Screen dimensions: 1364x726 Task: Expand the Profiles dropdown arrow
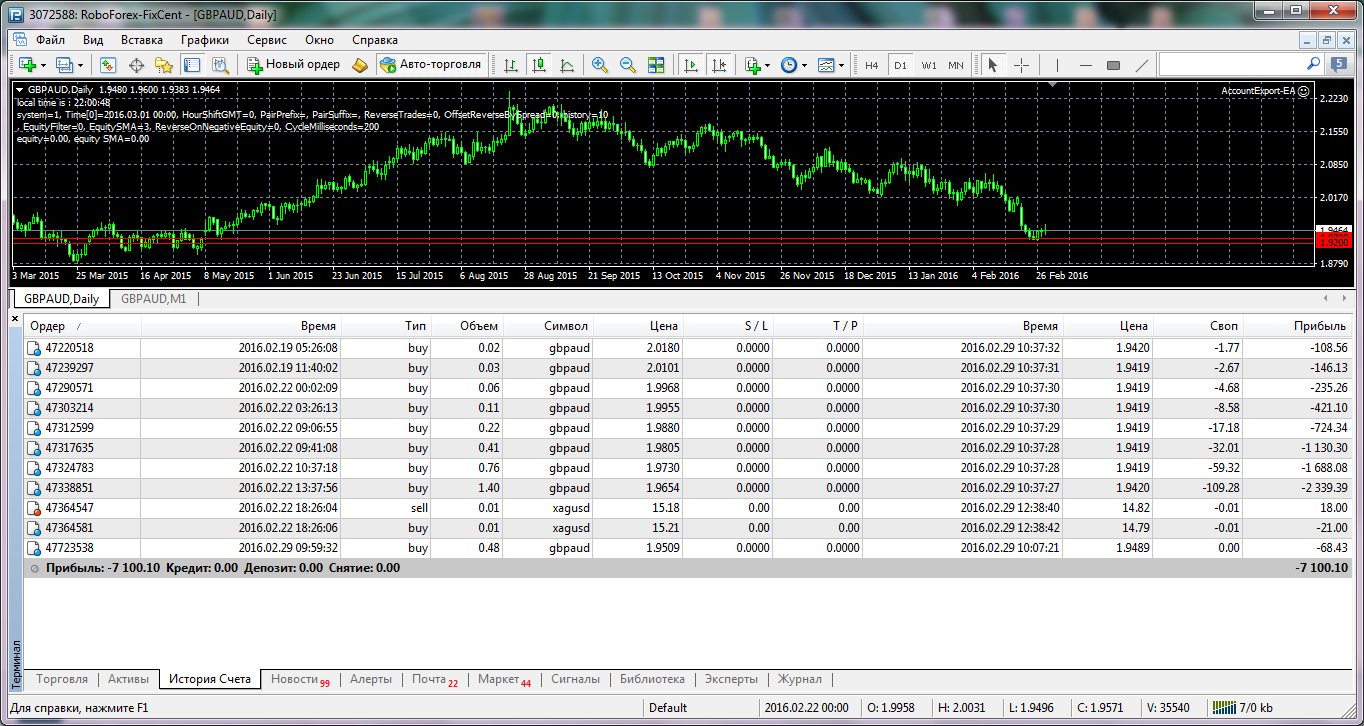click(81, 65)
